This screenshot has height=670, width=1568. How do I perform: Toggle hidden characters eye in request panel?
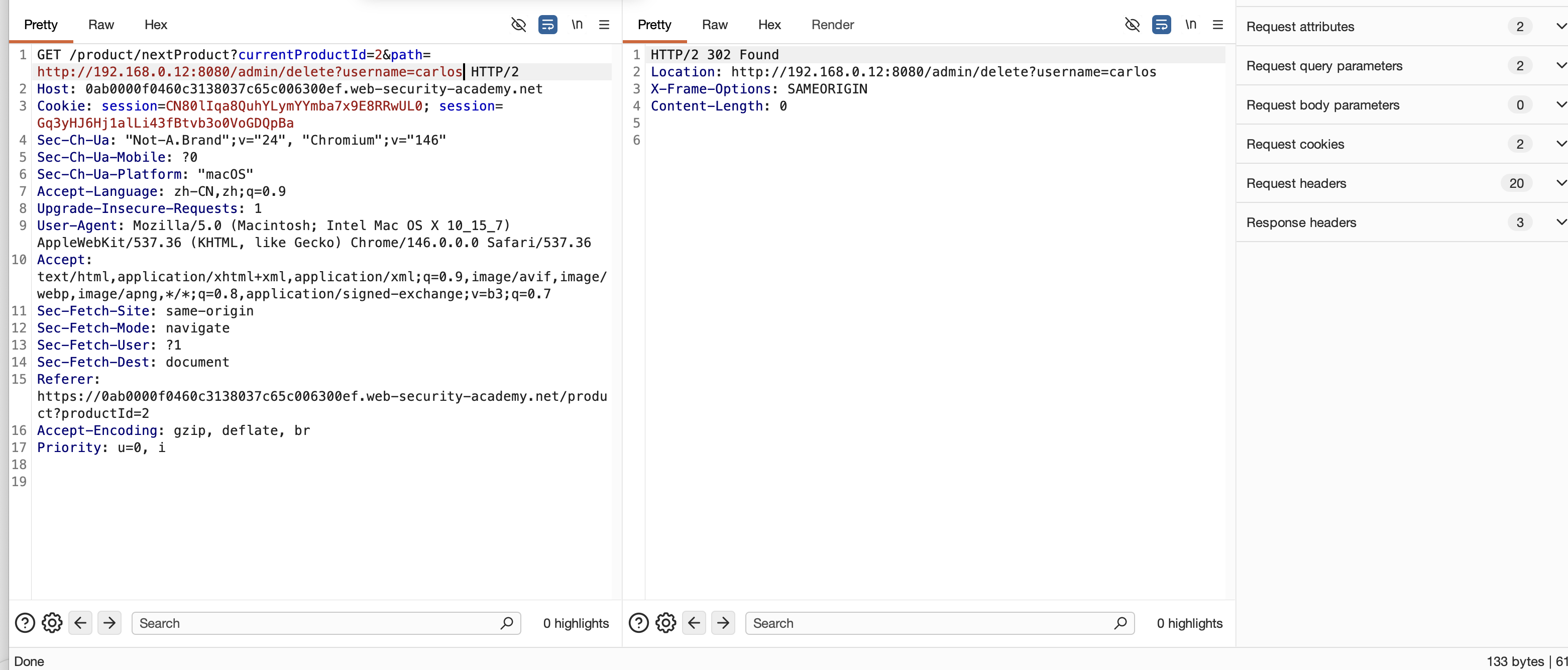pyautogui.click(x=518, y=24)
